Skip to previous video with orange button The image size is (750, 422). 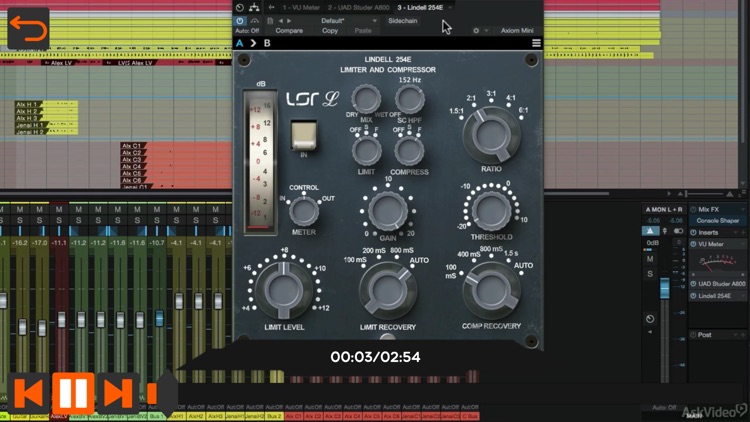(x=28, y=393)
